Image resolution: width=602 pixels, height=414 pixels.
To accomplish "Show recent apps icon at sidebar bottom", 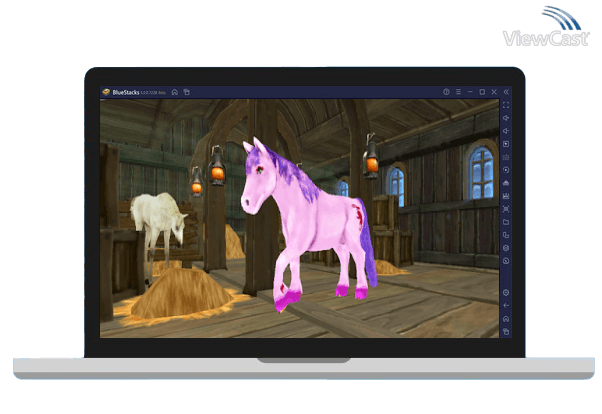I will (506, 331).
